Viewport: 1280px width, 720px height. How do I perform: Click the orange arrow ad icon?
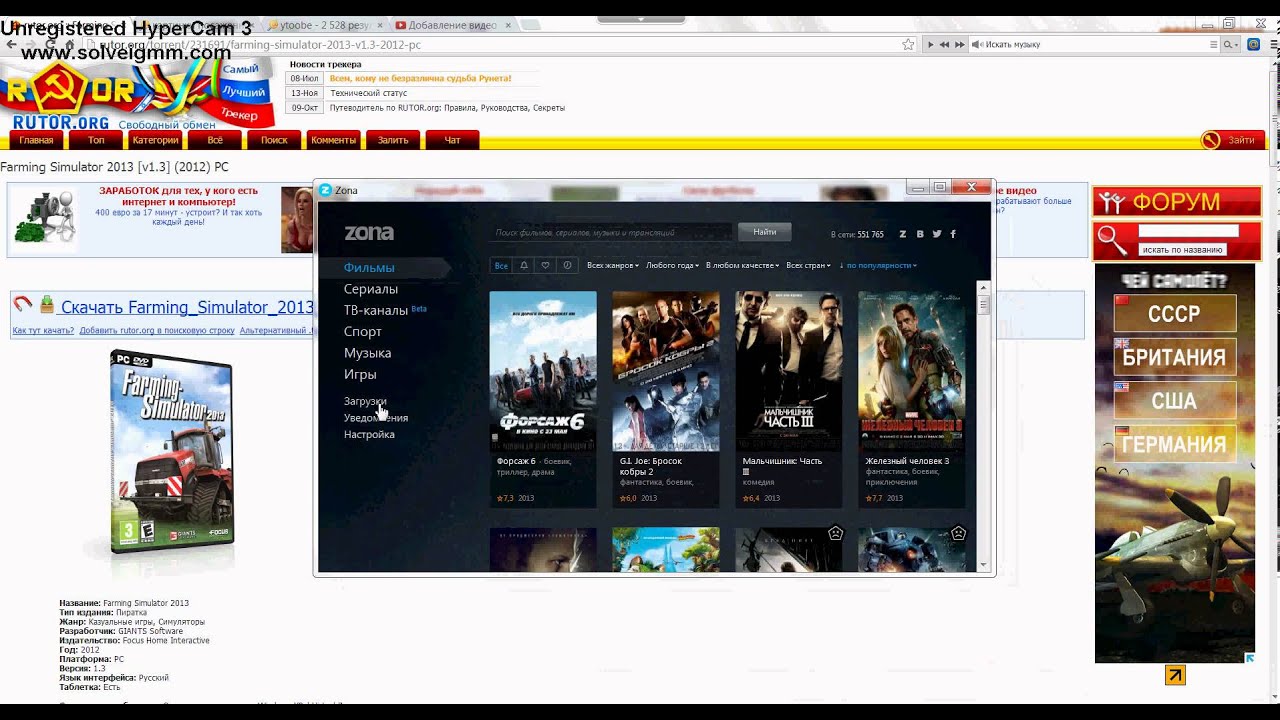coord(1175,675)
